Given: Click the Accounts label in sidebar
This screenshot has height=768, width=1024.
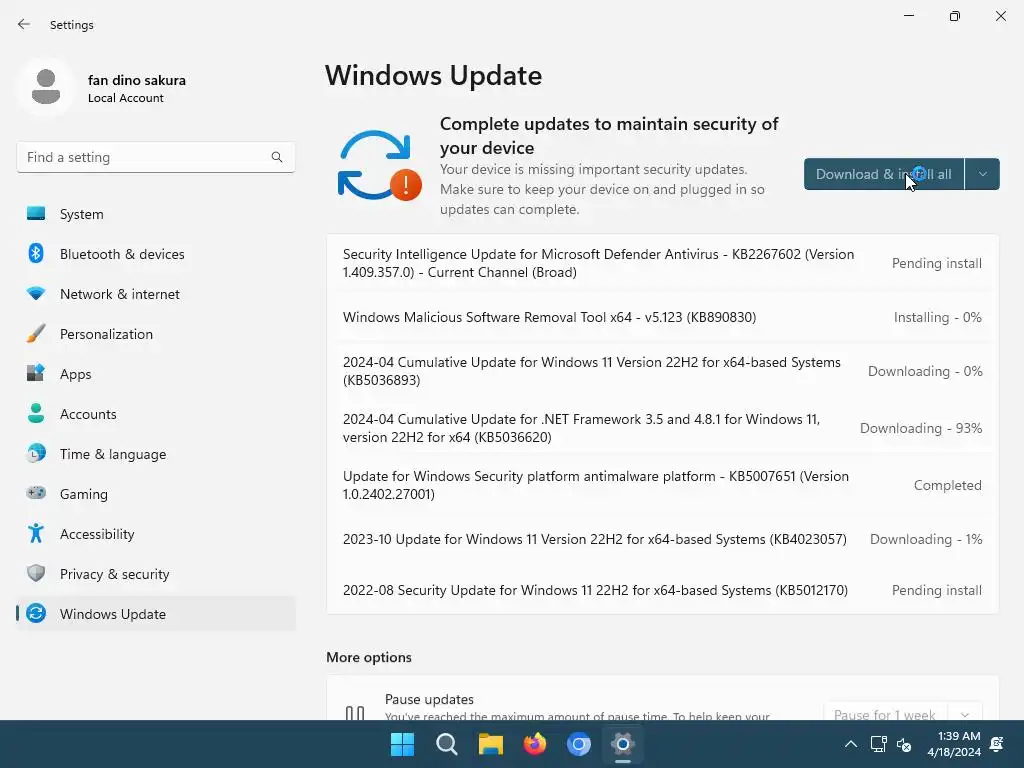Looking at the screenshot, I should tap(88, 414).
